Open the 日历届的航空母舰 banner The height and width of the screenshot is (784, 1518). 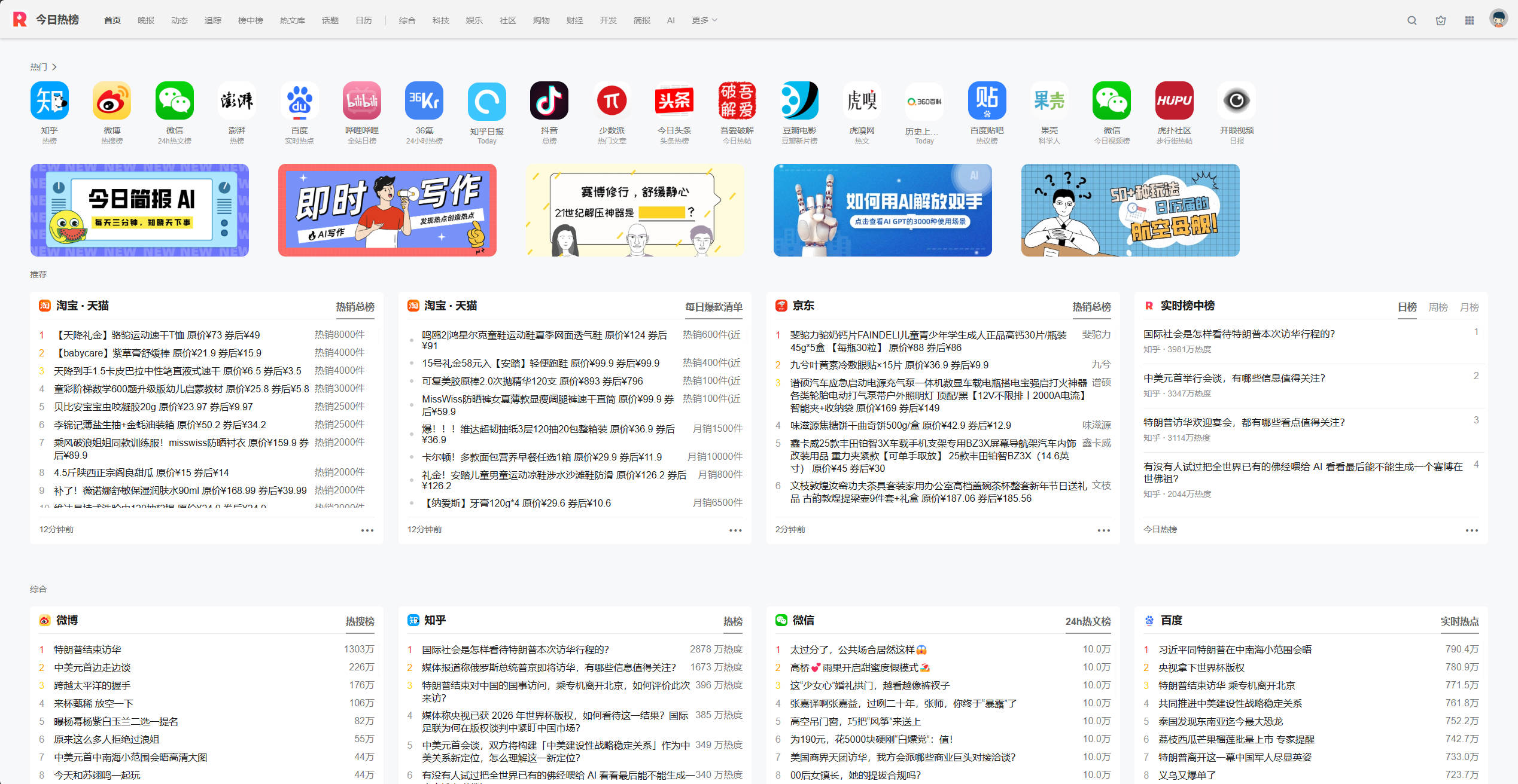pyautogui.click(x=1130, y=210)
